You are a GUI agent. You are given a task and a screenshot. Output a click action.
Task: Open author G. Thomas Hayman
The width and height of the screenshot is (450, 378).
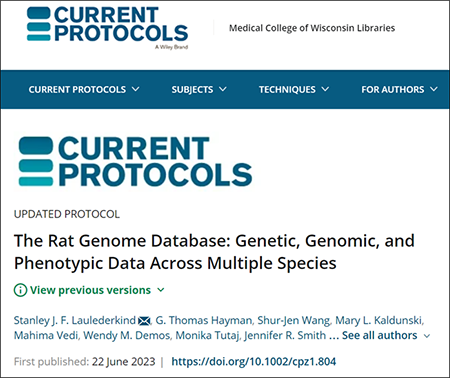204,320
